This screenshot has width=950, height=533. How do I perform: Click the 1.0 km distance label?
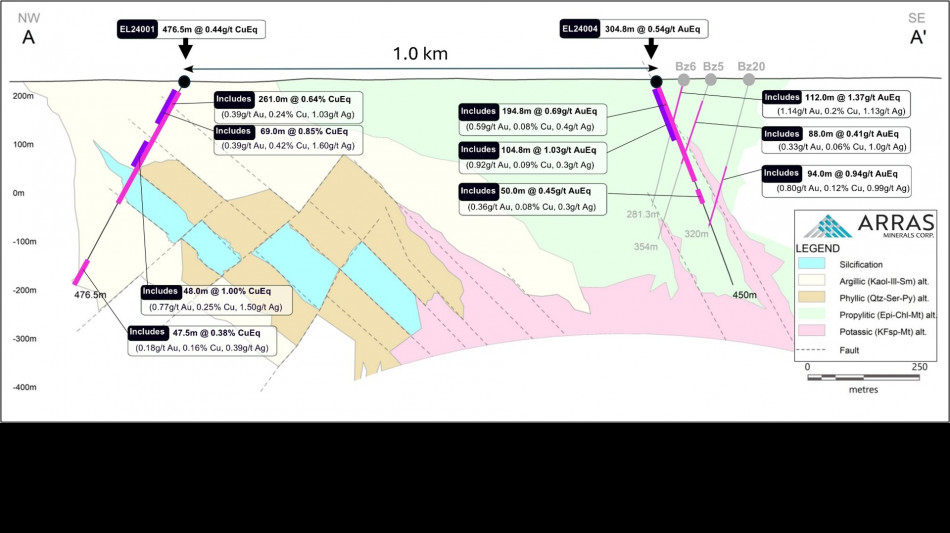tap(421, 52)
